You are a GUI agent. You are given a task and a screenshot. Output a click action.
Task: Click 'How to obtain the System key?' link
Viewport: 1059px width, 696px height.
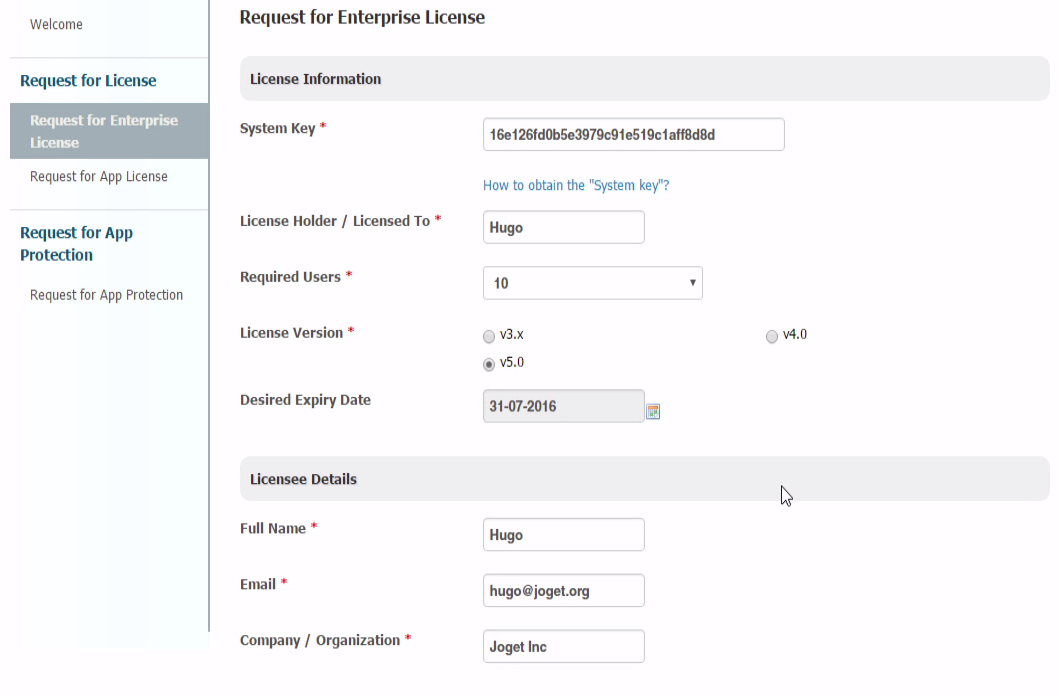[576, 186]
